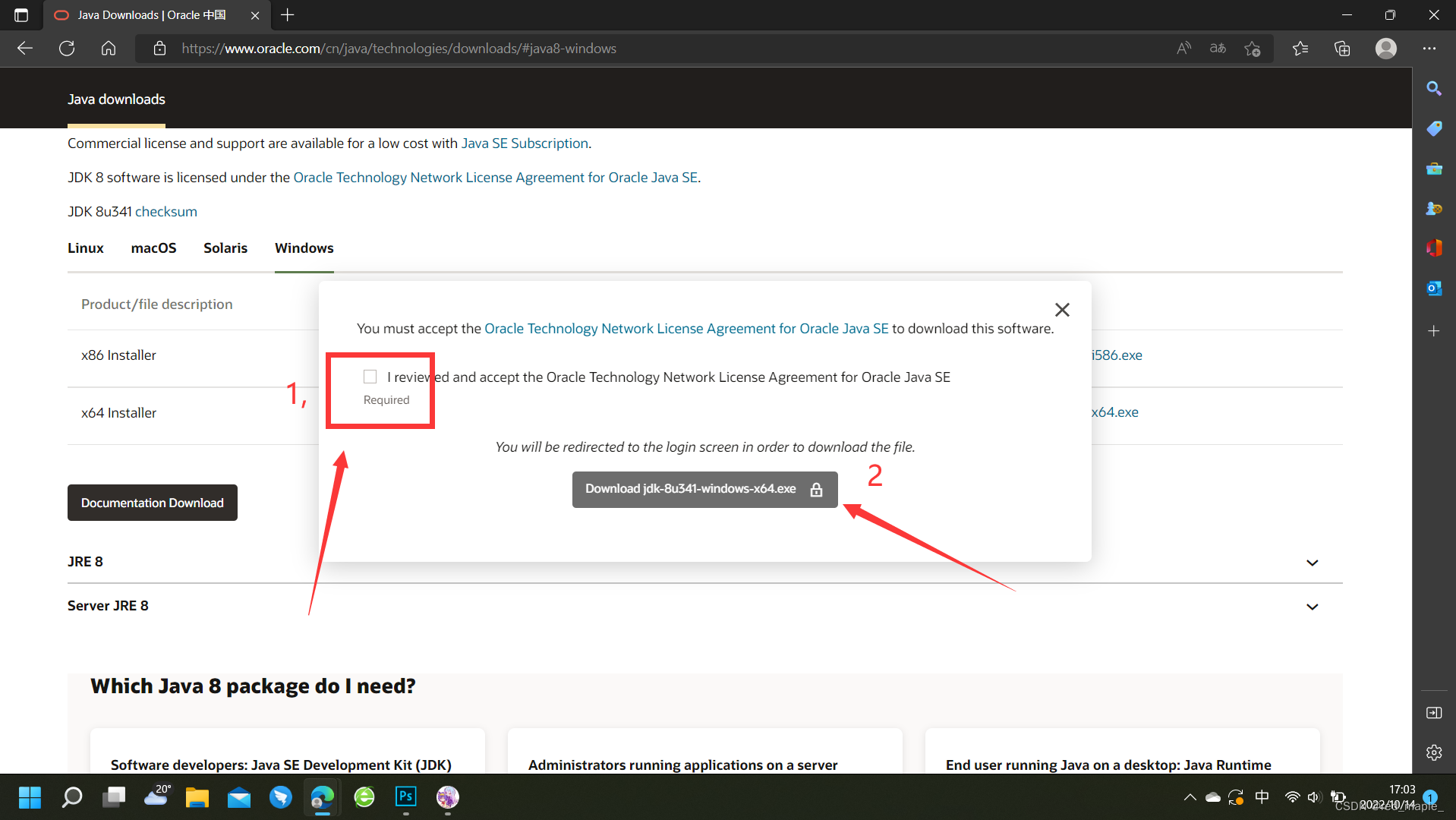Show hidden system tray icons
Image resolution: width=1456 pixels, height=820 pixels.
click(x=1190, y=797)
